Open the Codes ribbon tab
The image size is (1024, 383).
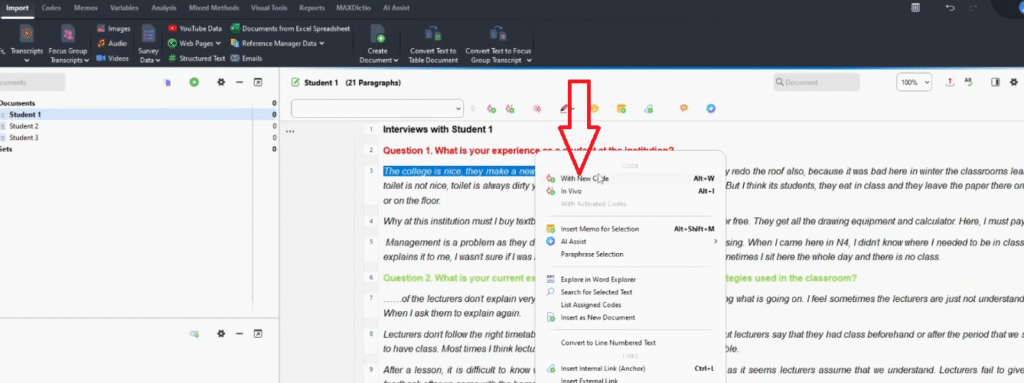coord(52,8)
